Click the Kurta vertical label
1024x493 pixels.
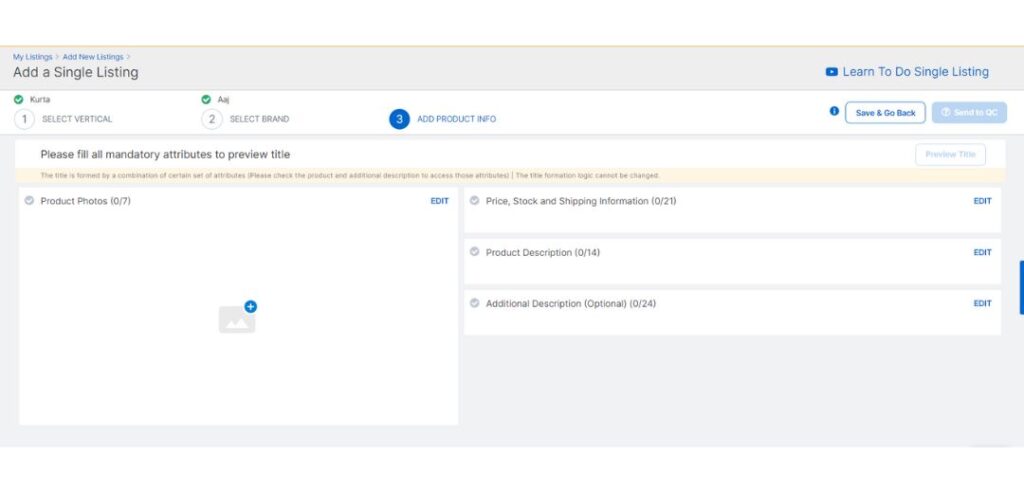tap(40, 100)
